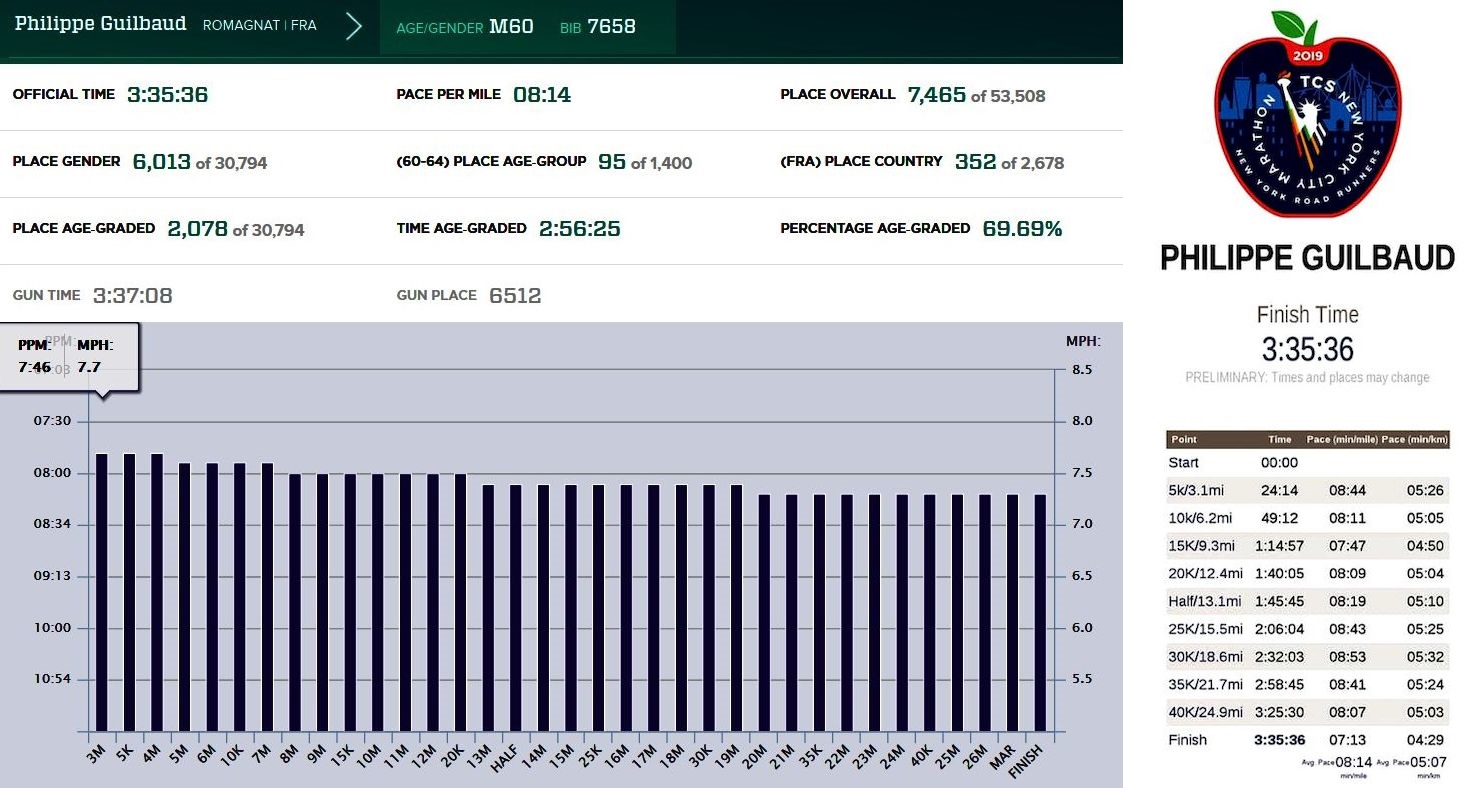The width and height of the screenshot is (1484, 788).
Task: Select the 26M bar in the pace chart
Action: [x=984, y=613]
